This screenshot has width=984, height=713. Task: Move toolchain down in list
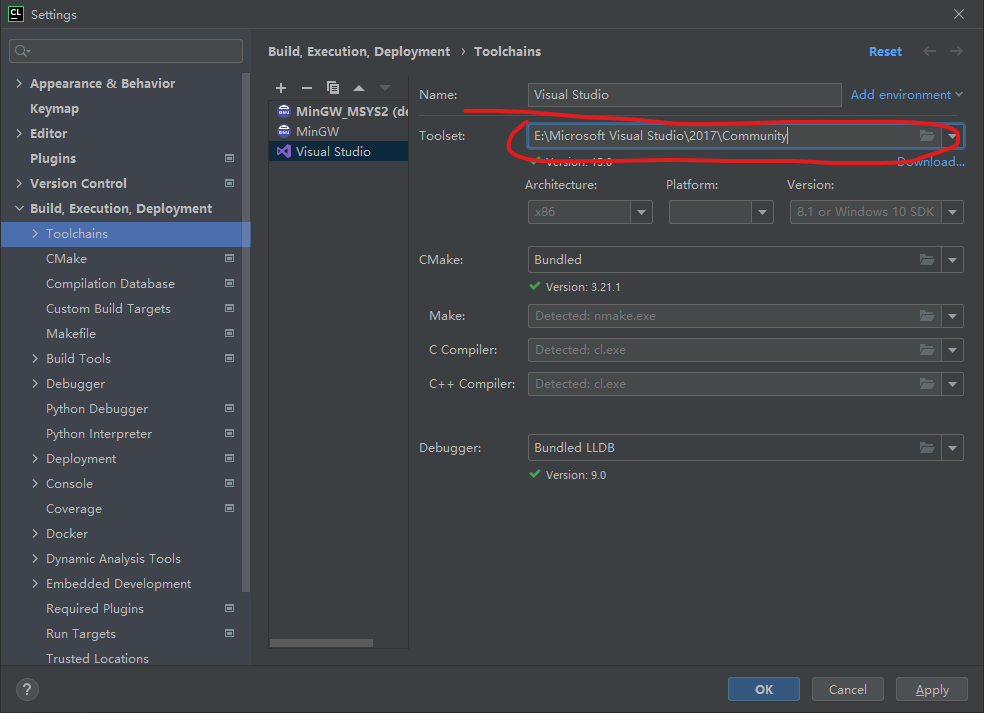coord(385,88)
